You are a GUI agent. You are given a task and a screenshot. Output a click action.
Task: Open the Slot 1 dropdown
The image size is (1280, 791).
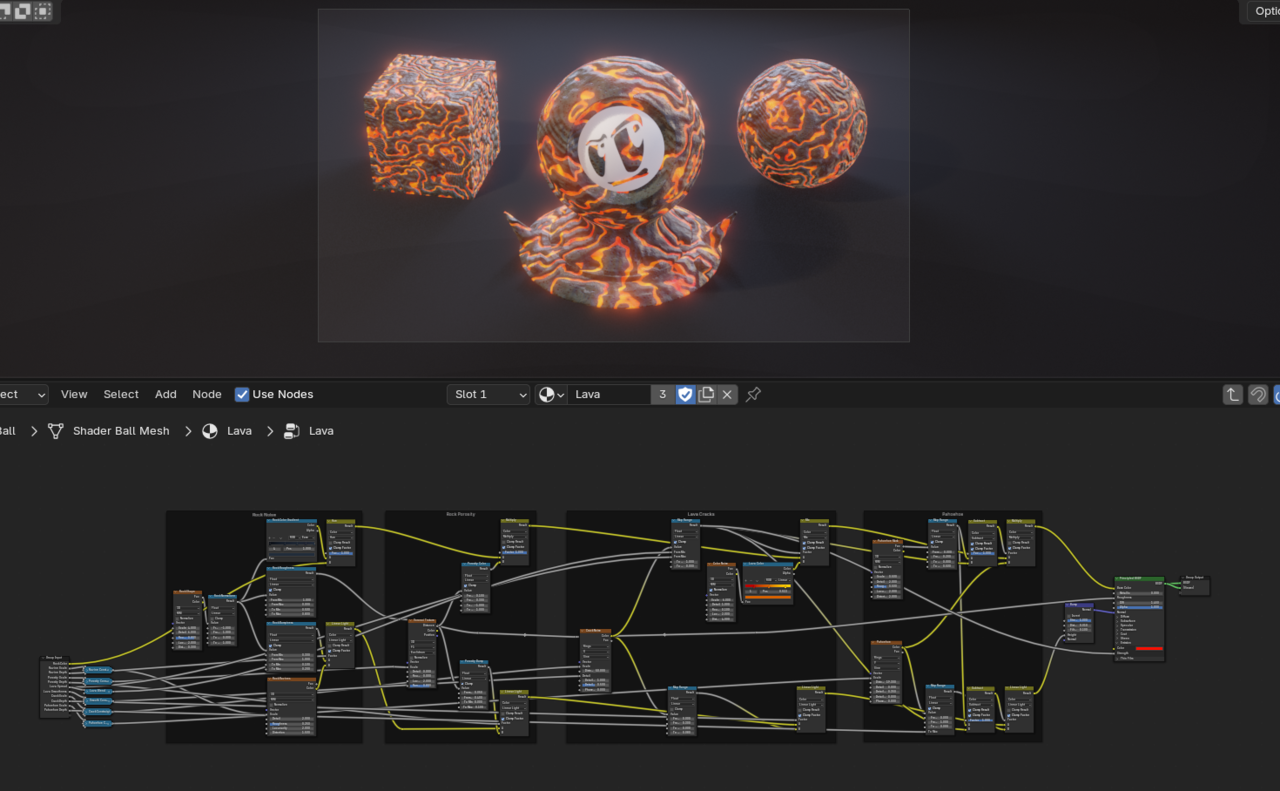(x=488, y=394)
